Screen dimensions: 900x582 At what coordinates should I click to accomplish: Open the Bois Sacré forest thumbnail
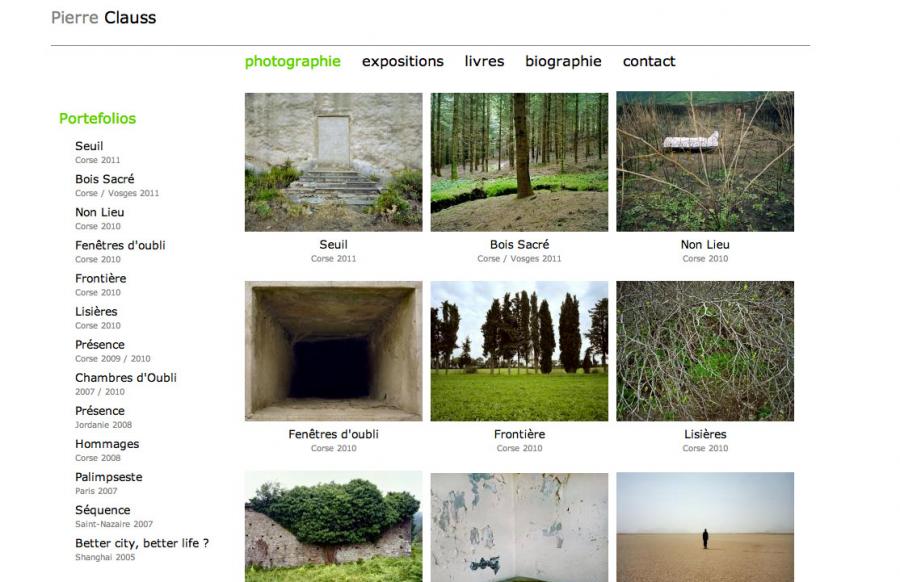point(519,162)
